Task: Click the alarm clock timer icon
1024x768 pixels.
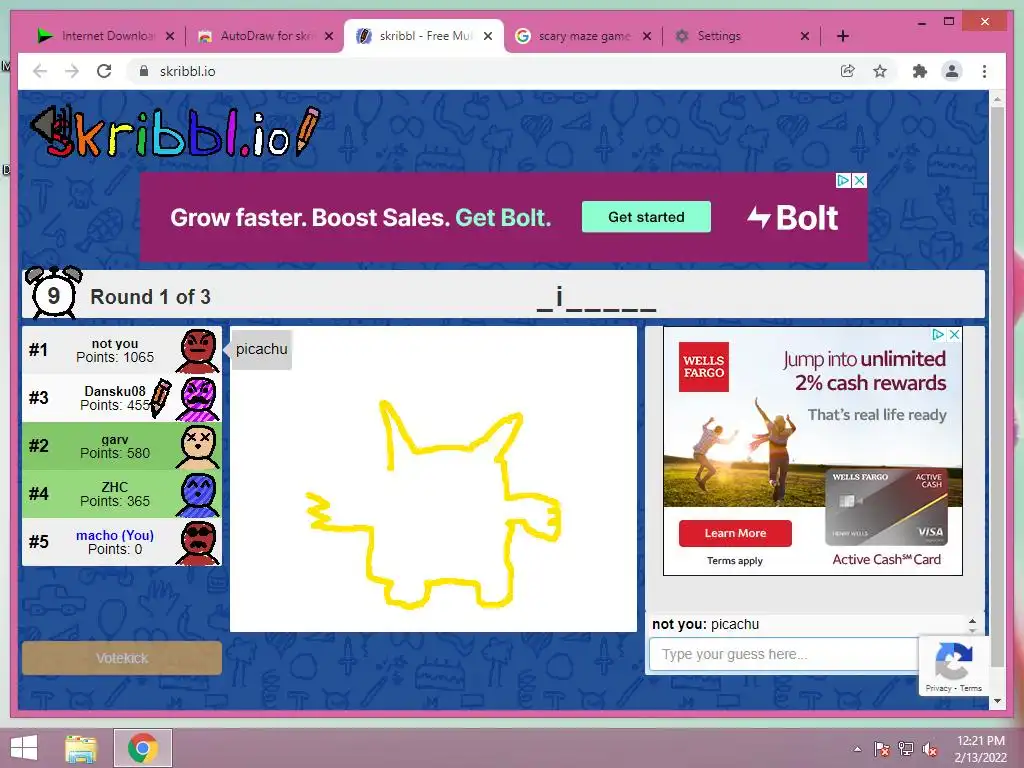Action: 54,293
